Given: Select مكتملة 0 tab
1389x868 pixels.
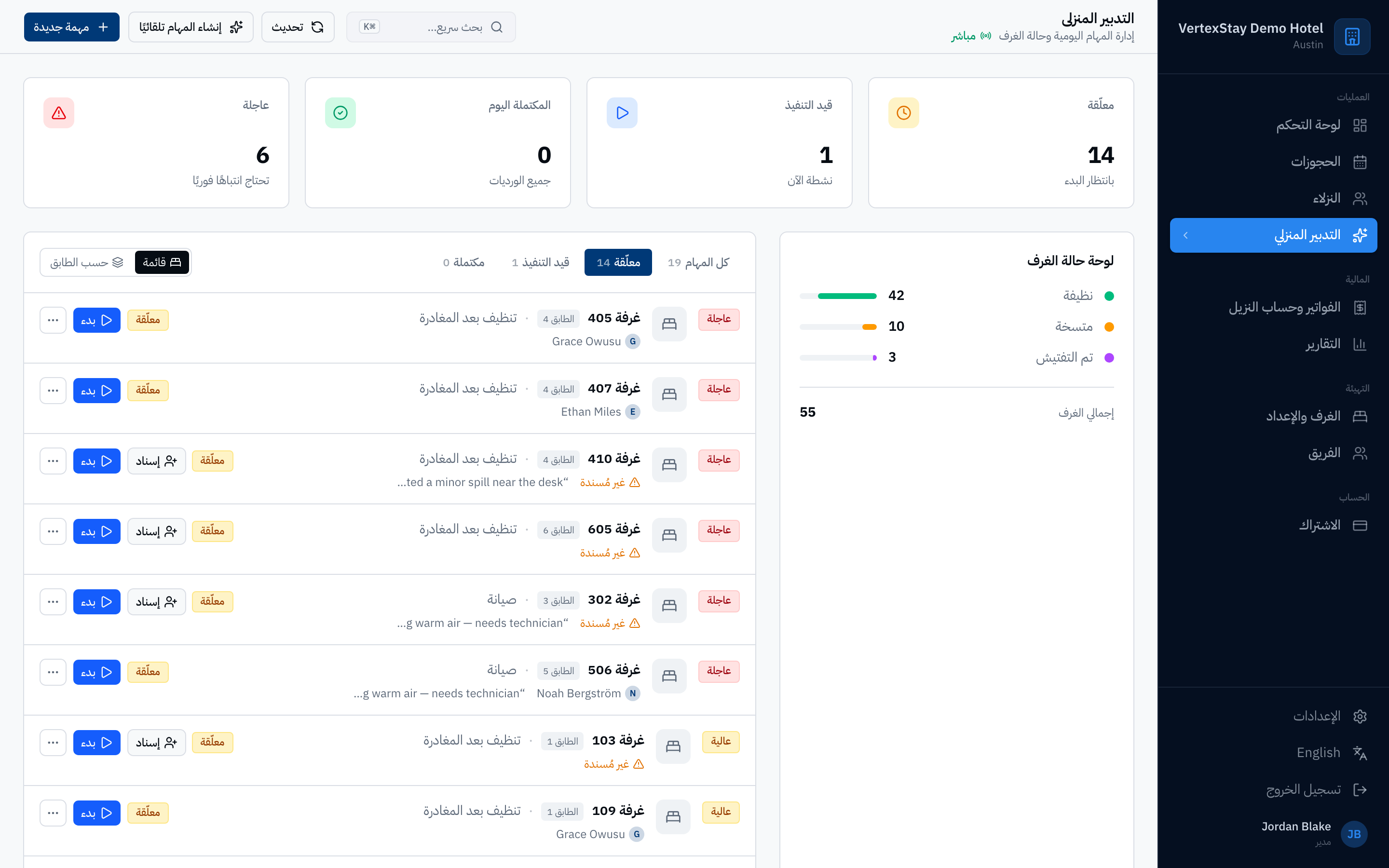Looking at the screenshot, I should coord(464,262).
